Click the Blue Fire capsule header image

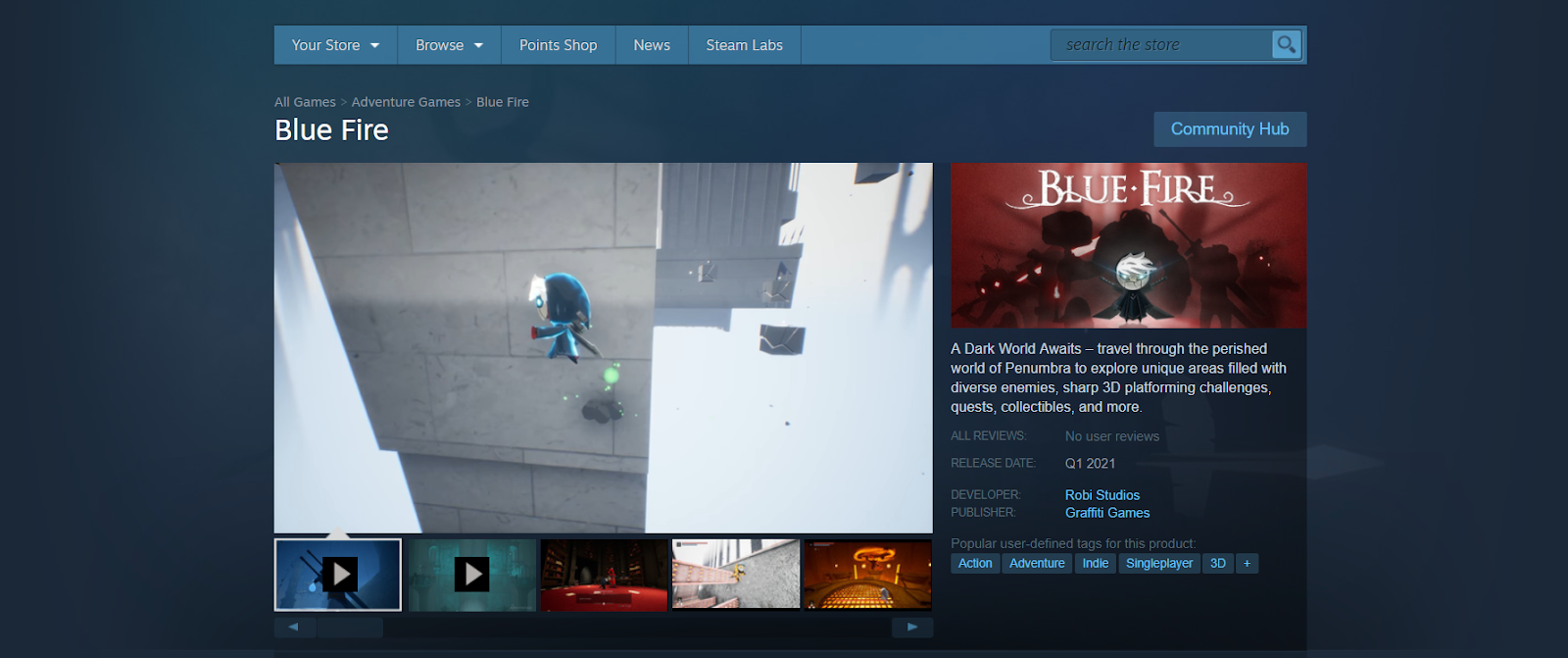pyautogui.click(x=1128, y=245)
